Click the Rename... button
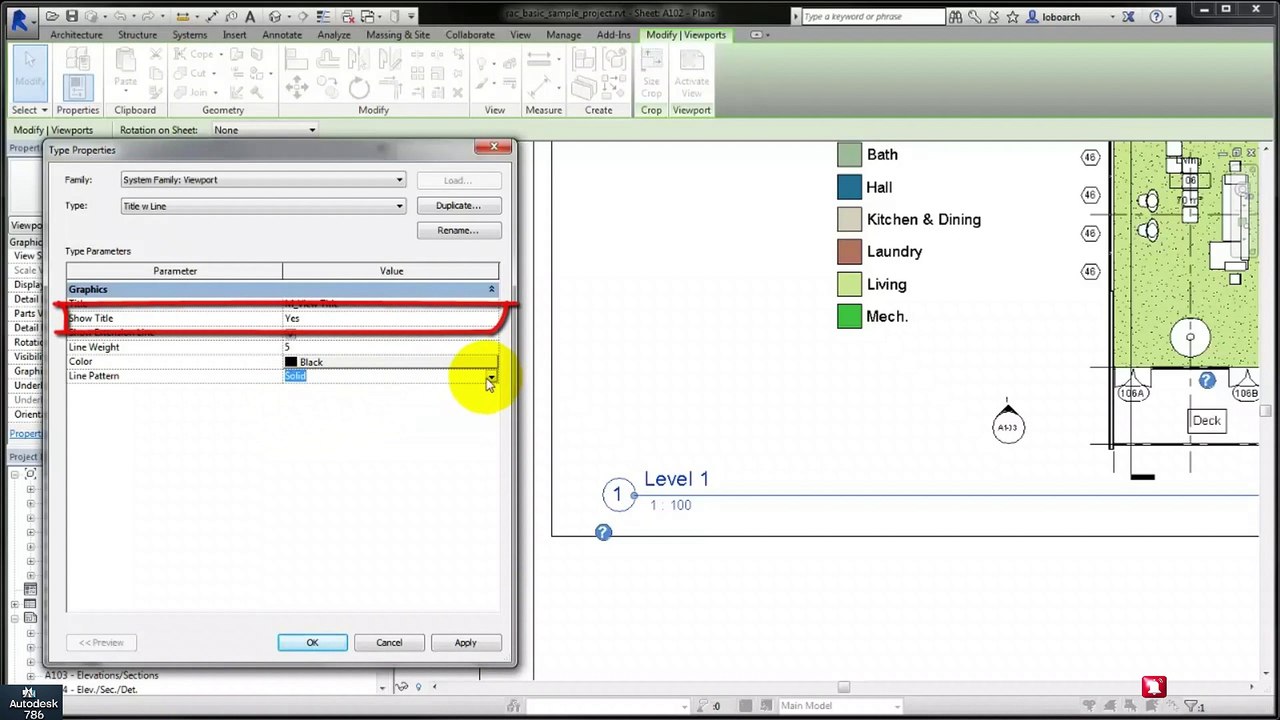The image size is (1280, 720). coord(458,231)
